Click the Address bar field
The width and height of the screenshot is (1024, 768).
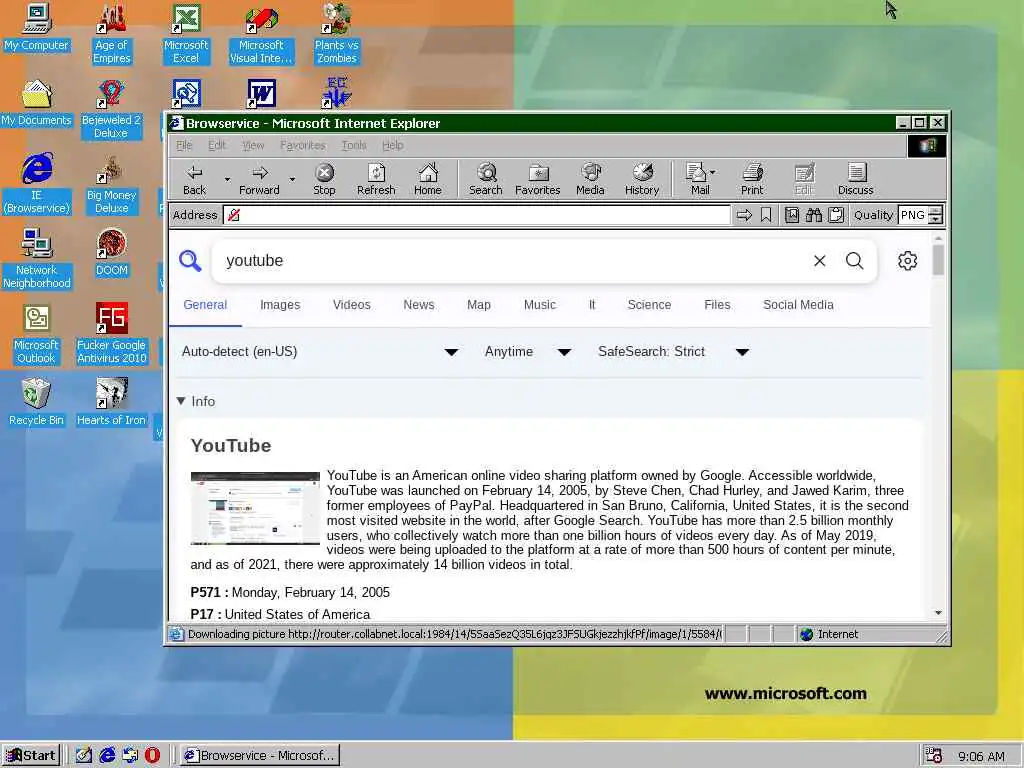tap(477, 215)
